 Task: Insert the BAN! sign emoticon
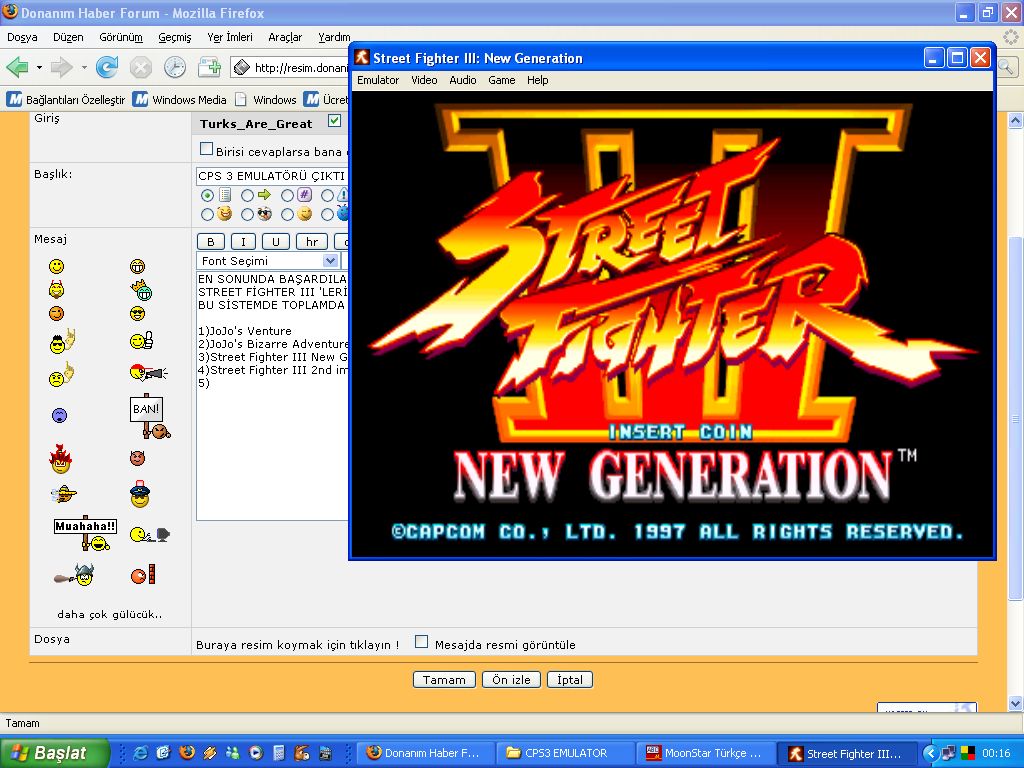click(150, 417)
